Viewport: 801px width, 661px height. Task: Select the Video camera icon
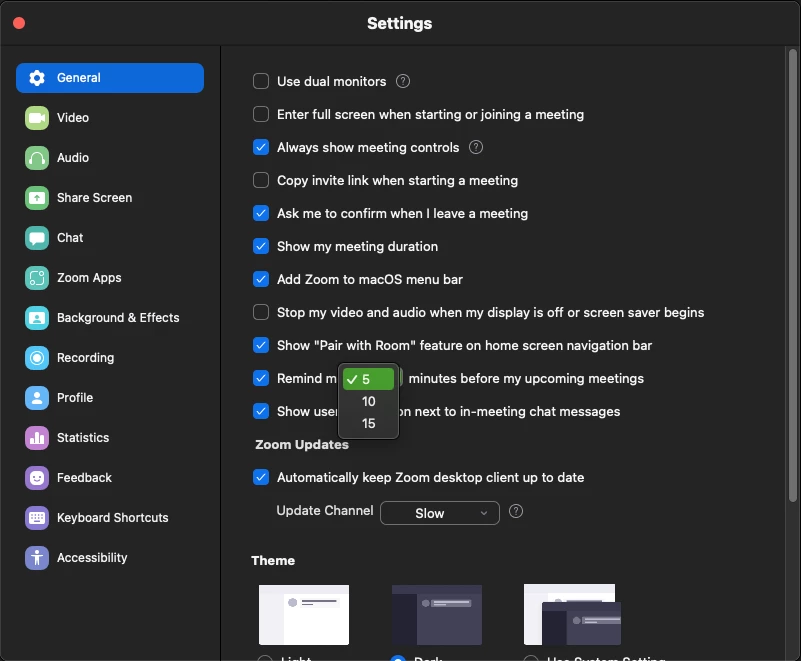tap(37, 118)
